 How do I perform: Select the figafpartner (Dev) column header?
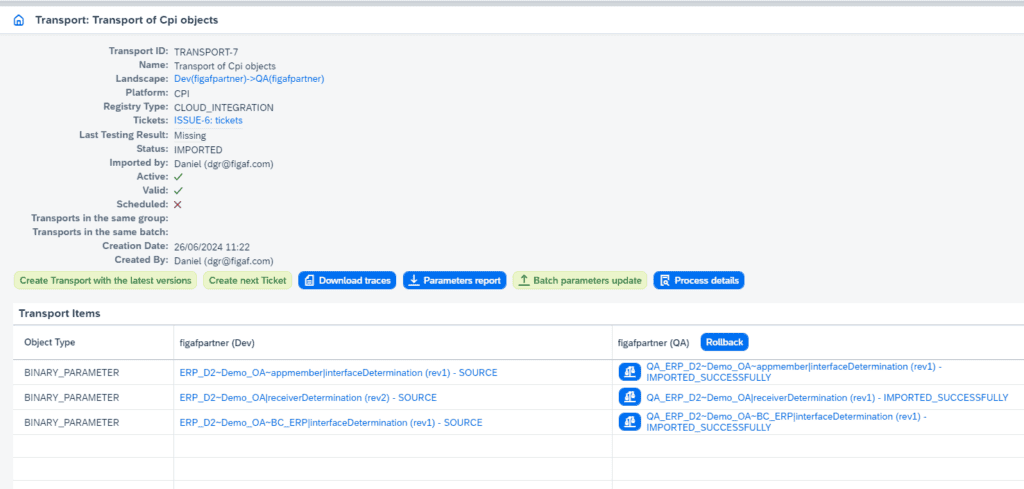[x=218, y=341]
